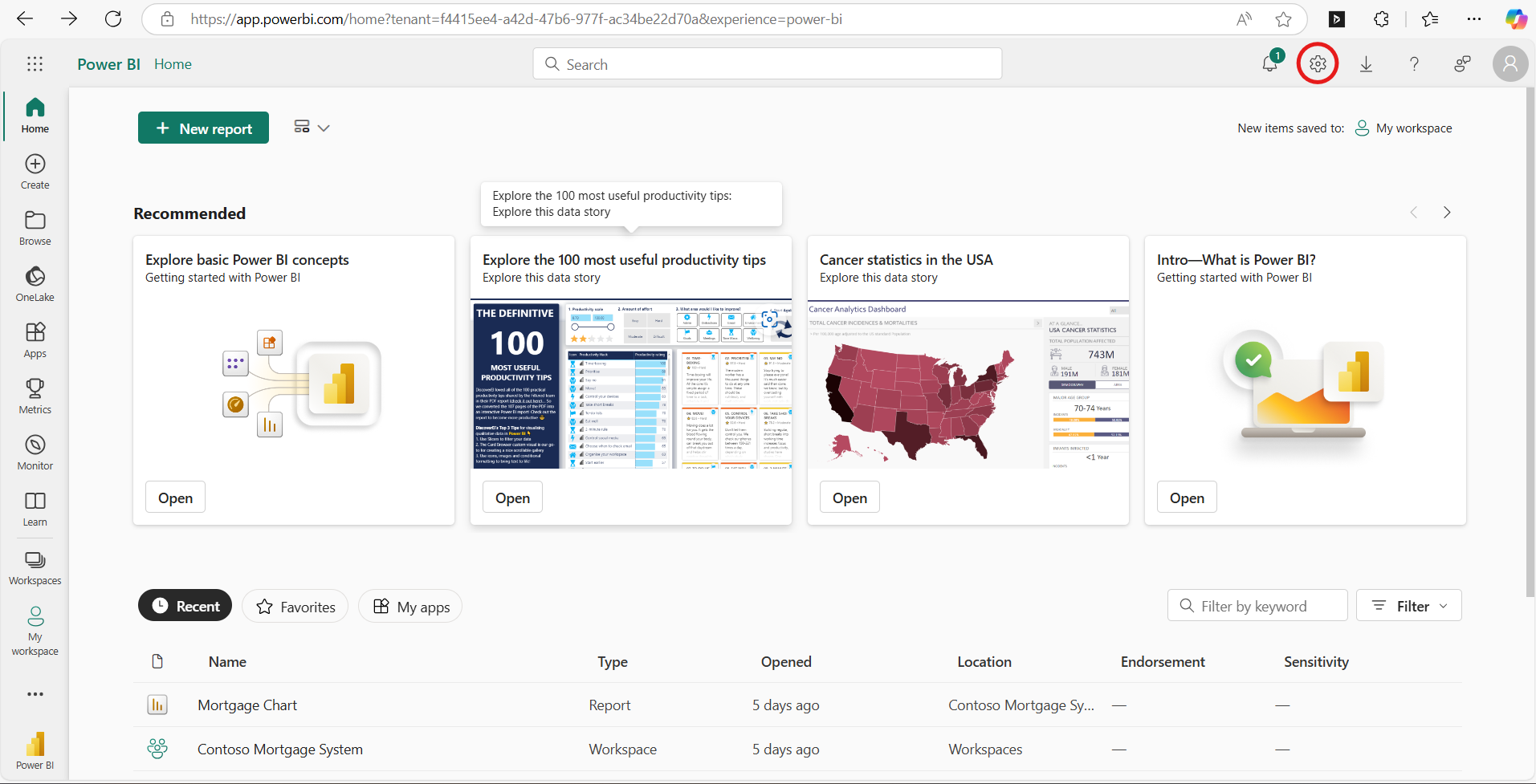This screenshot has height=784, width=1536.
Task: Open the app launcher grid icon
Action: click(x=35, y=64)
